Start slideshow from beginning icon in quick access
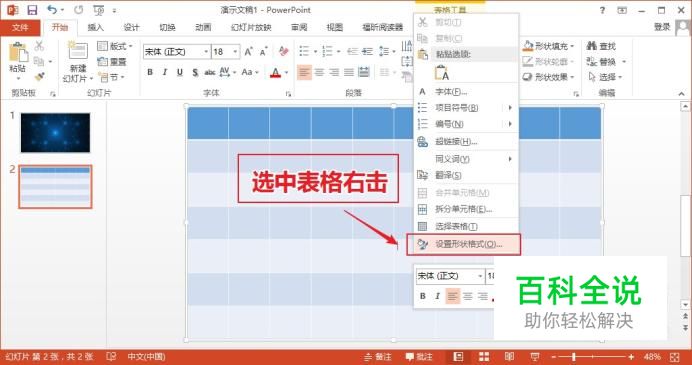 pyautogui.click(x=98, y=10)
